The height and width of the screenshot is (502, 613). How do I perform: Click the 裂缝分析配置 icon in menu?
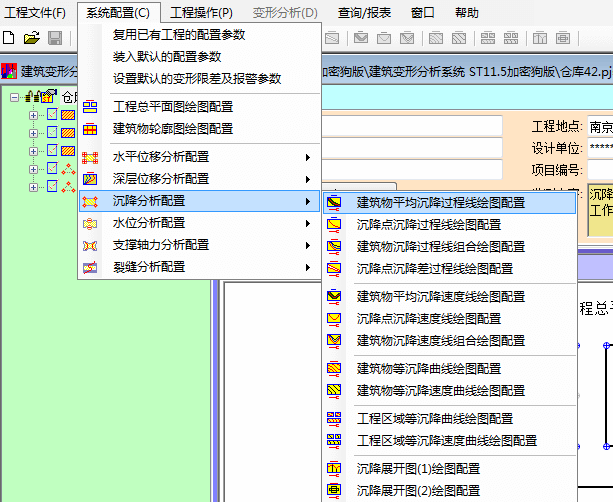(91, 267)
